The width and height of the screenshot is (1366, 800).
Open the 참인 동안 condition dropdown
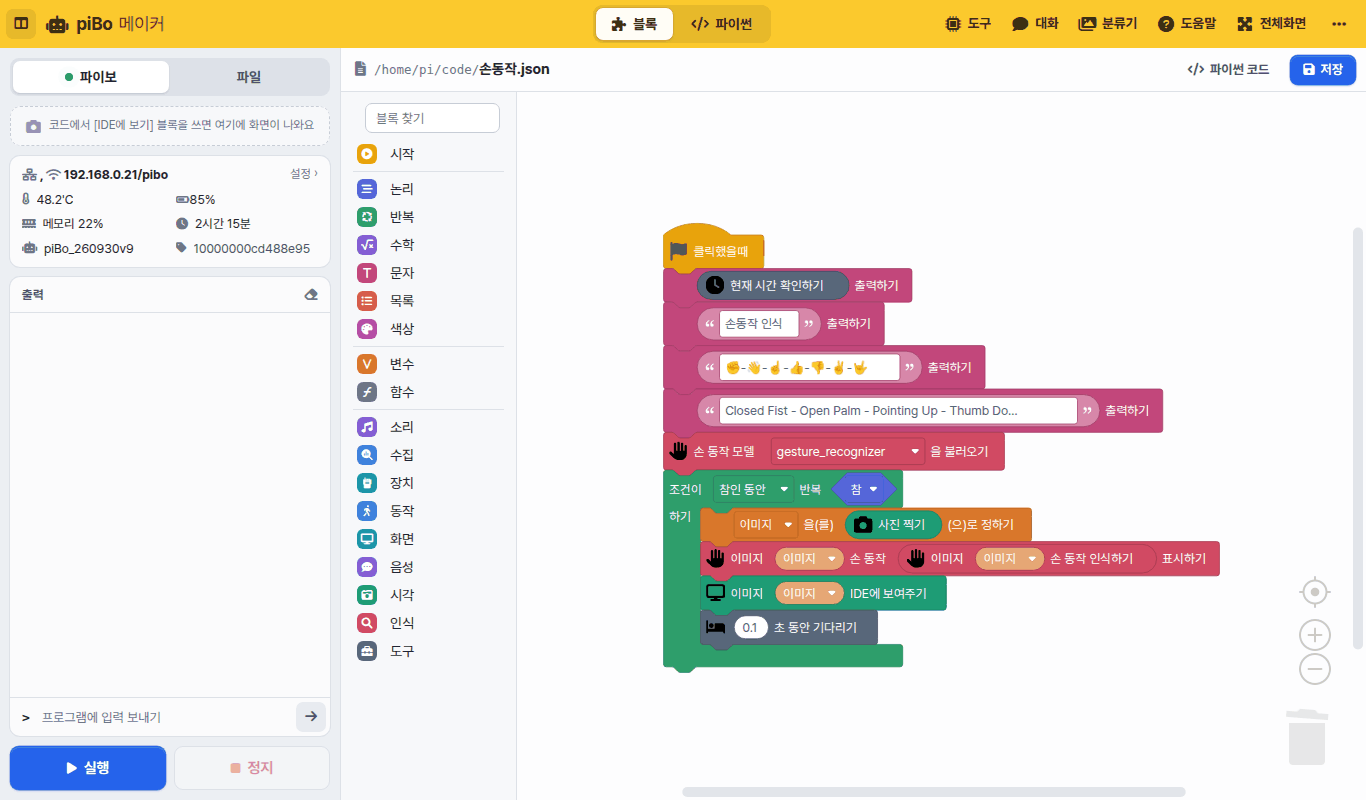[x=753, y=489]
